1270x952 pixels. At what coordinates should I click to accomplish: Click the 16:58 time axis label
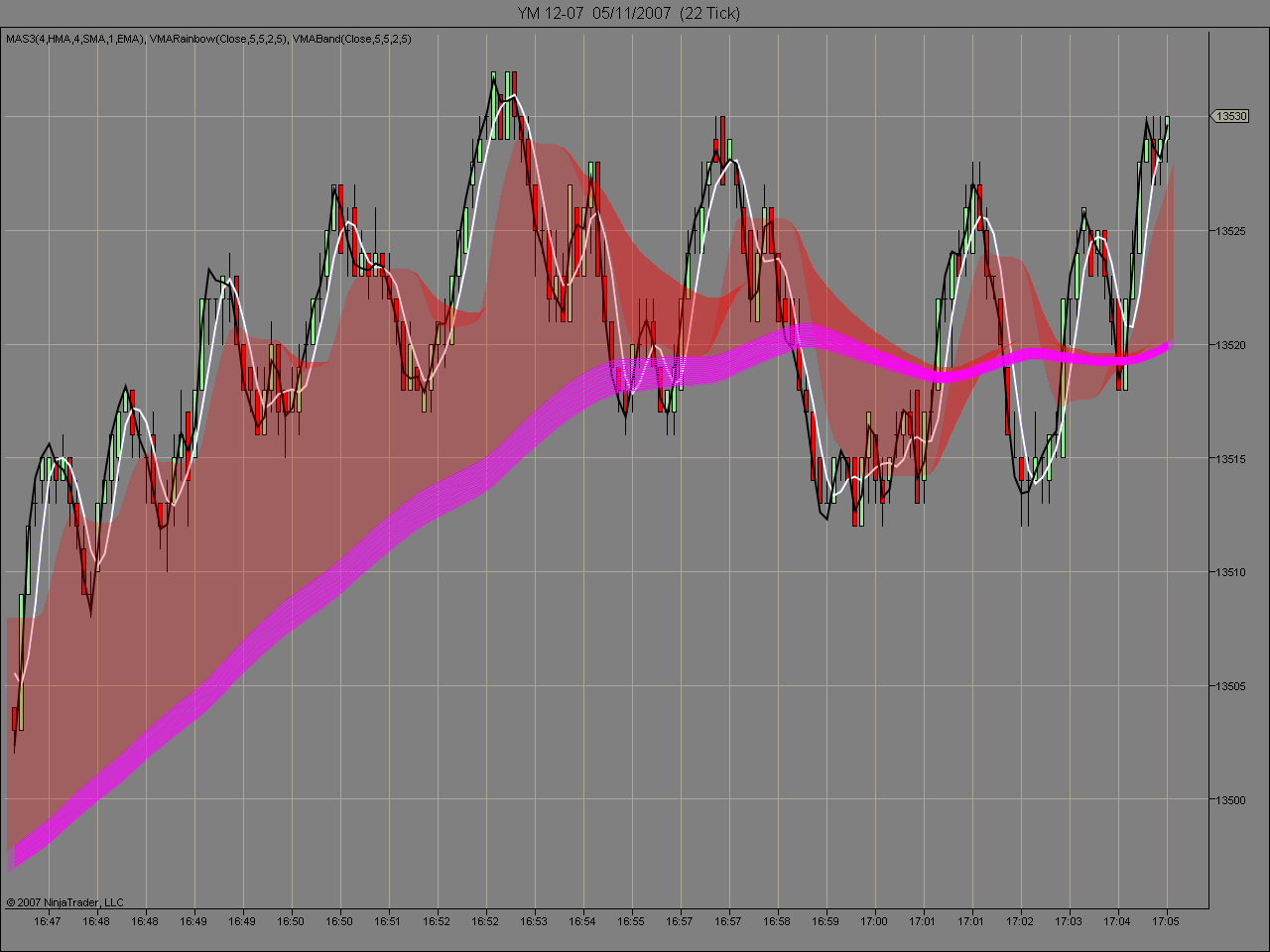[777, 921]
